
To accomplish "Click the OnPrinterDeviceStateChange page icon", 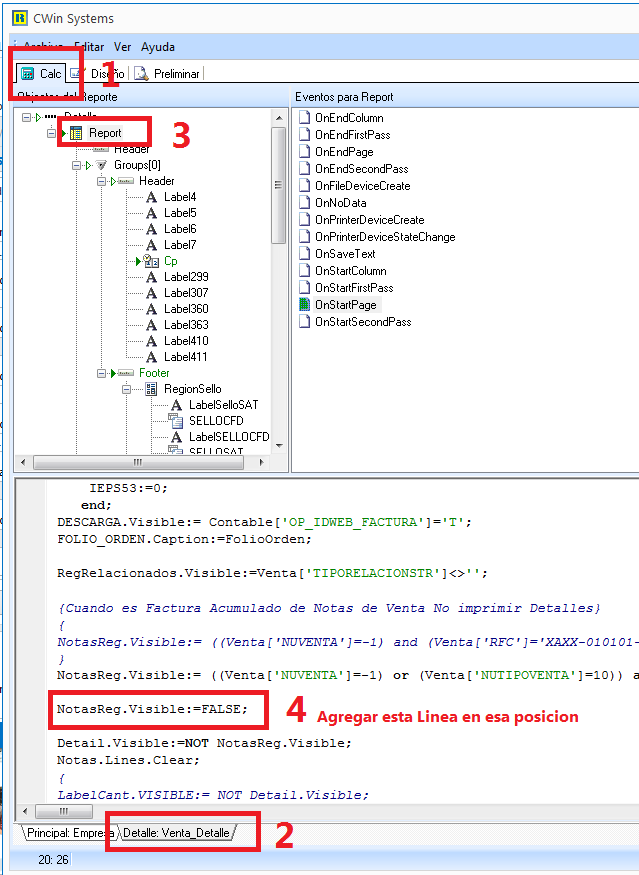I will [x=304, y=237].
